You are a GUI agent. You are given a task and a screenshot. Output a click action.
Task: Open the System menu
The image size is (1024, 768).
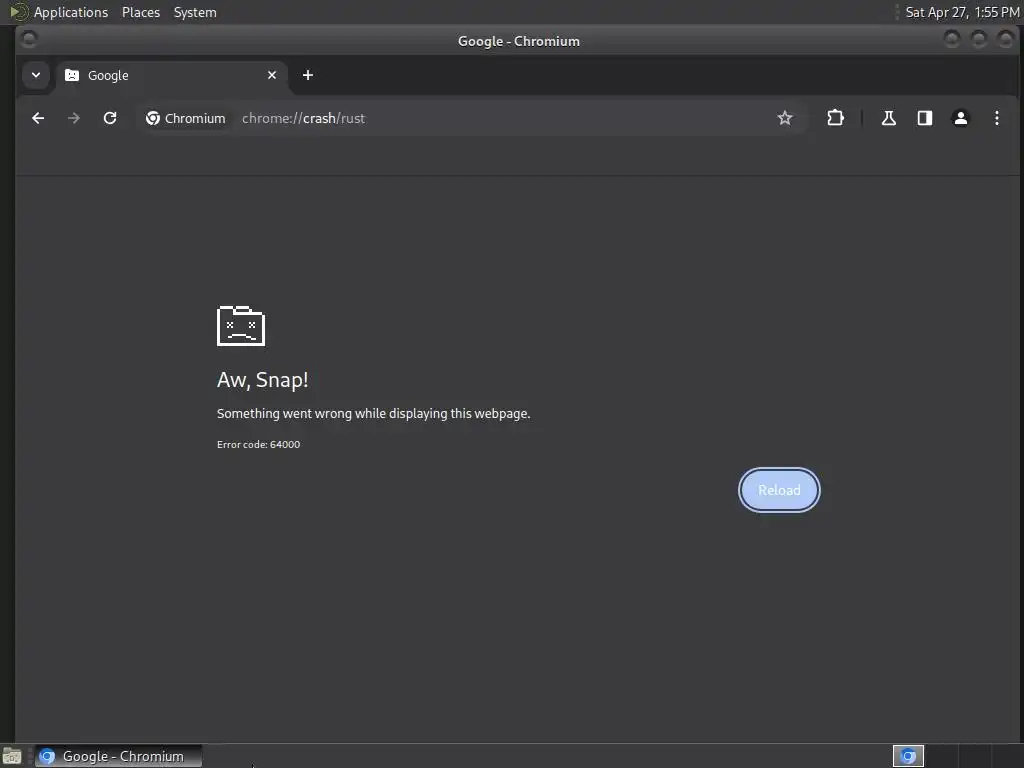point(195,12)
